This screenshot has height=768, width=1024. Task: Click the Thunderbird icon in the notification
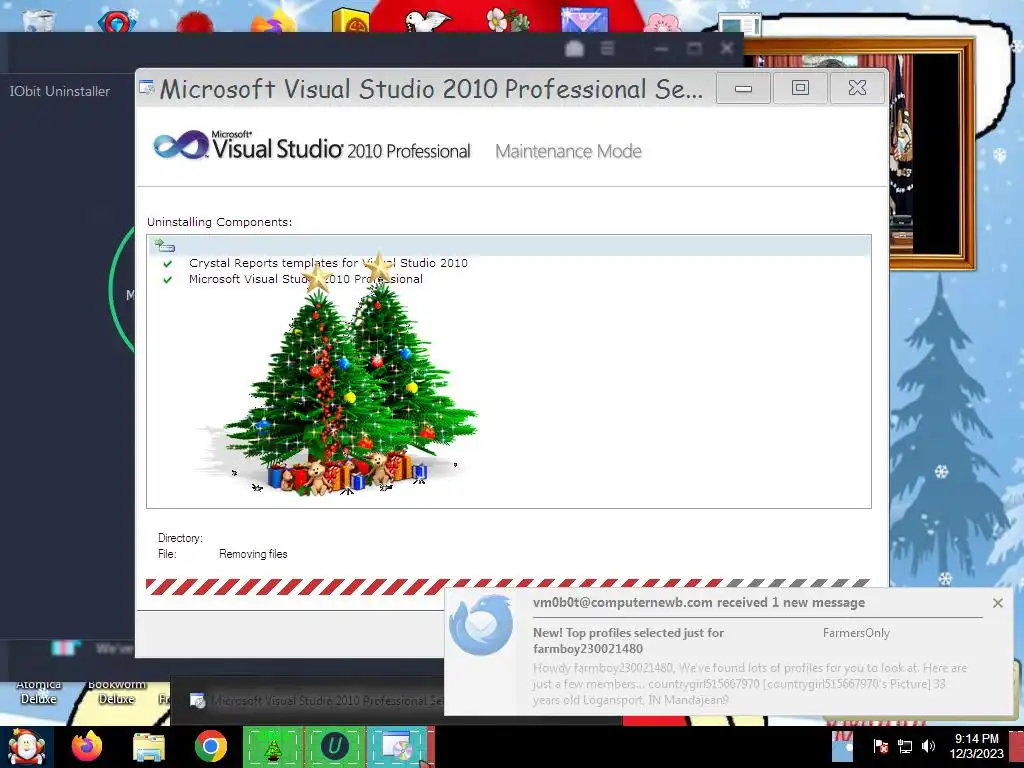481,625
